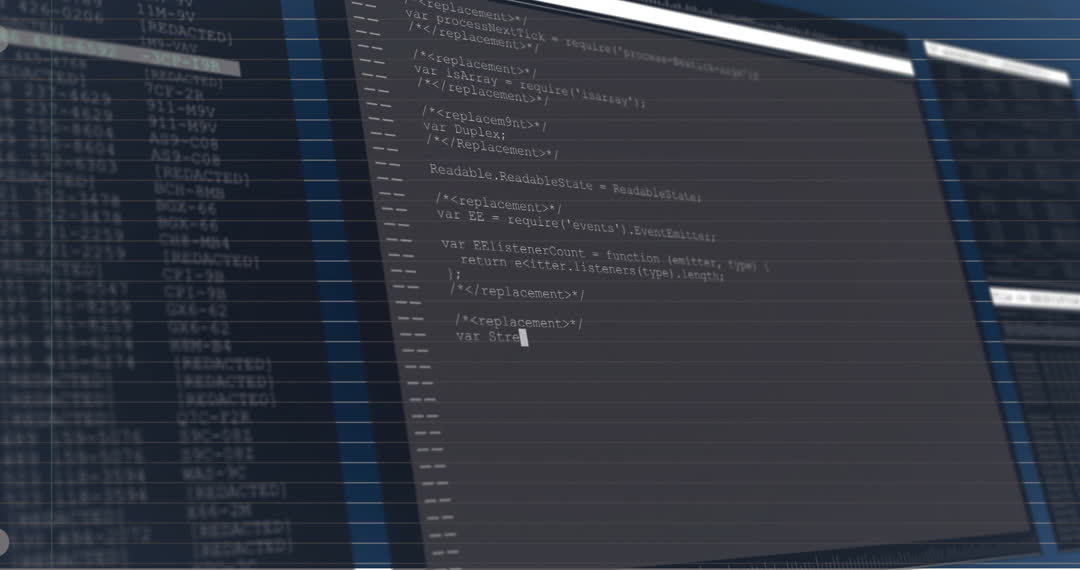Click the 'BCH-8MB' entry in left panel
Screen dimensions: 1080x570
click(190, 191)
